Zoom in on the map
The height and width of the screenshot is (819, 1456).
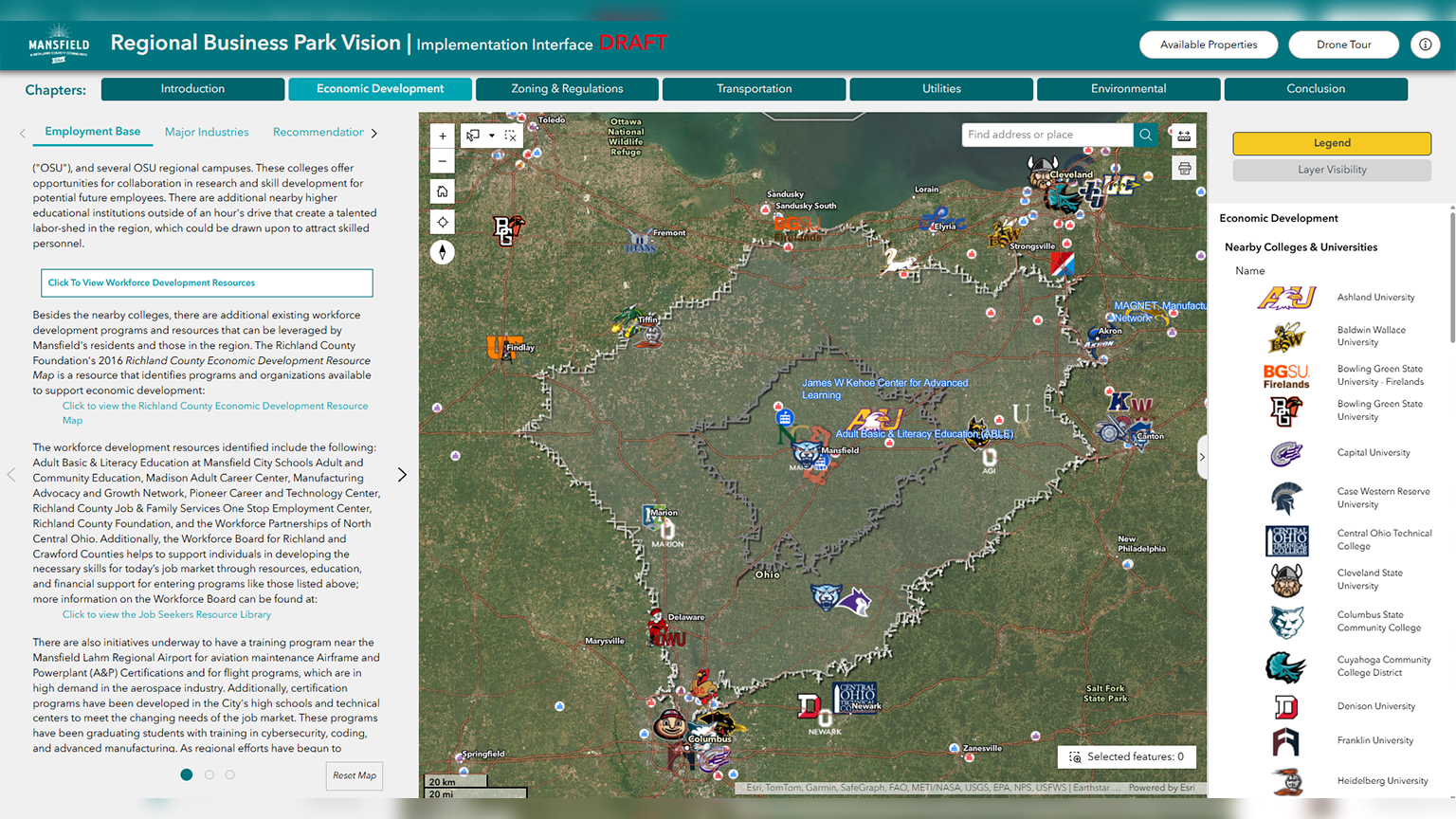point(443,136)
